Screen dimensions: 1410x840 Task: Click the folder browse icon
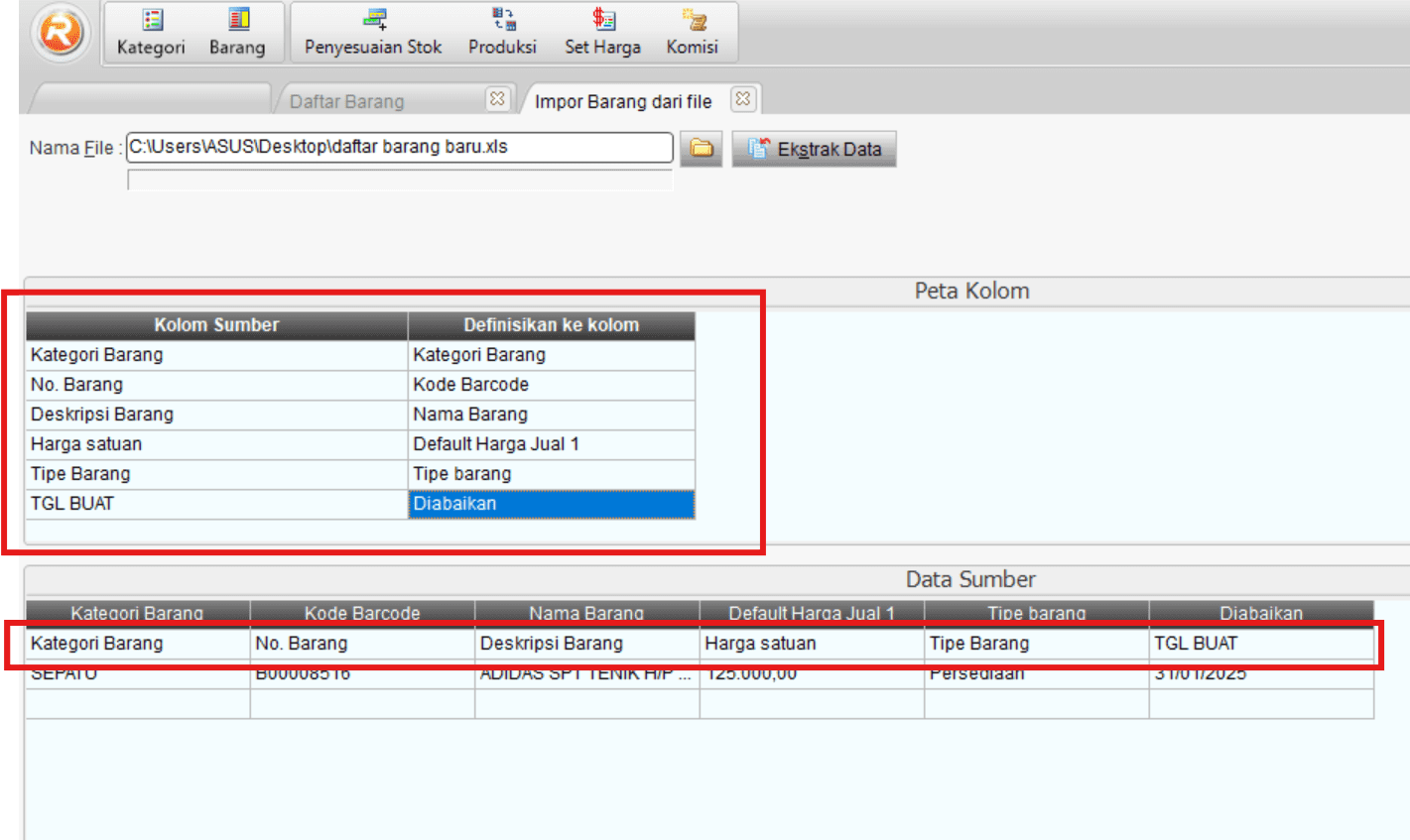coord(701,147)
